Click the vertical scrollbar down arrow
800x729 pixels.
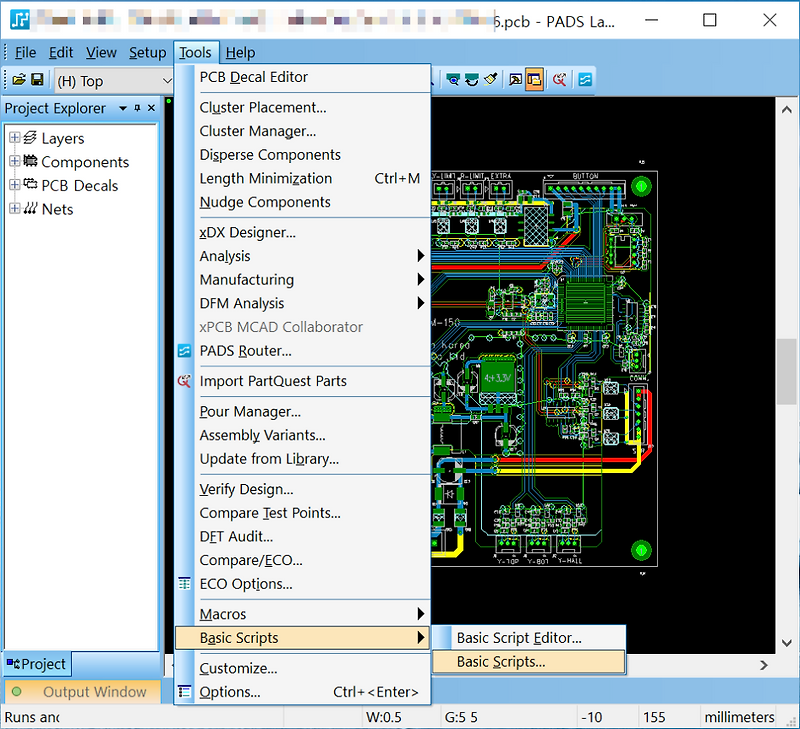point(787,643)
